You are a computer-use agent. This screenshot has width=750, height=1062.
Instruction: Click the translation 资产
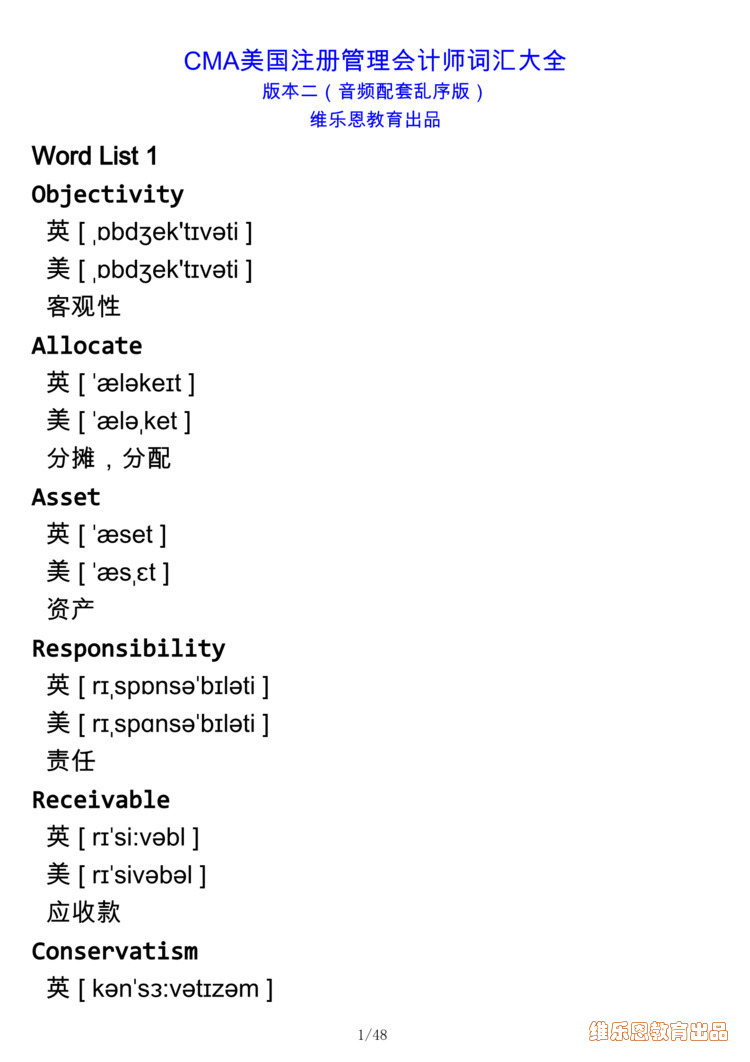pyautogui.click(x=70, y=609)
